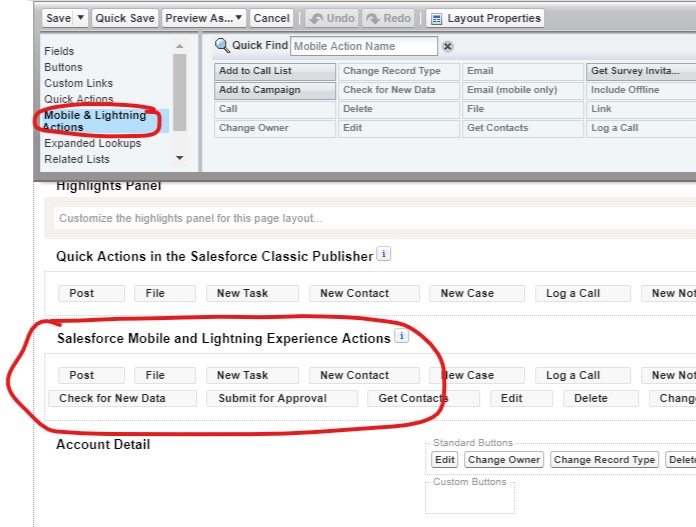Select Custom Links category

tap(79, 83)
